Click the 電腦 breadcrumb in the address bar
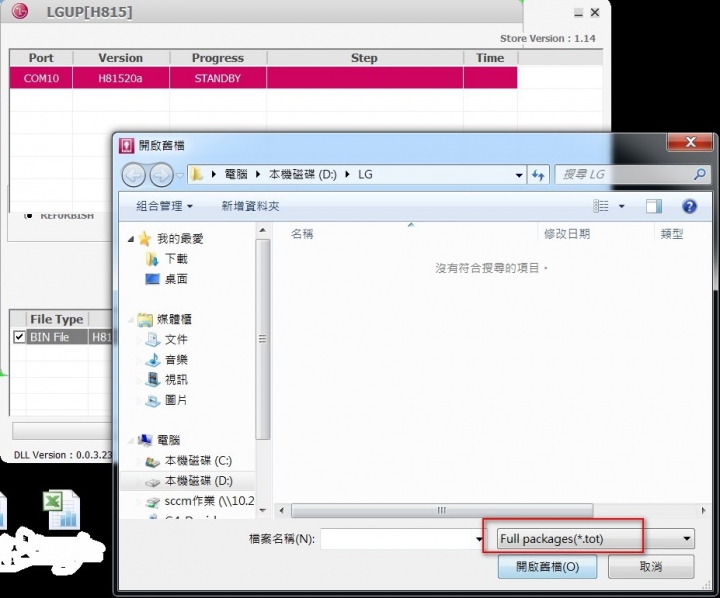Viewport: 720px width, 598px height. (x=236, y=175)
